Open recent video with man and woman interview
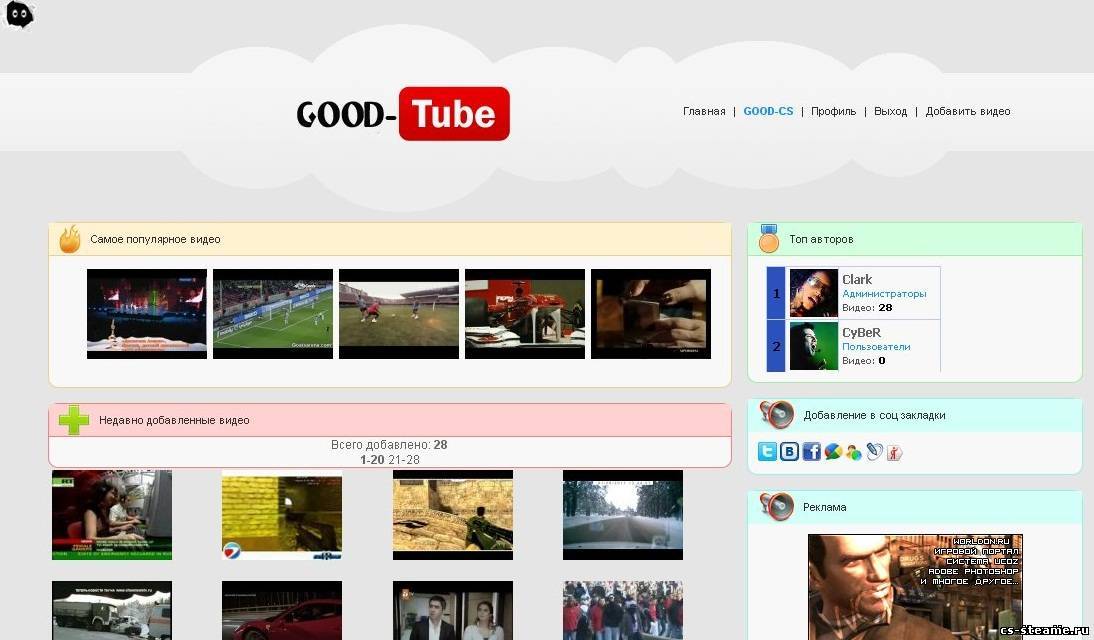Viewport: 1094px width, 640px height. point(453,611)
